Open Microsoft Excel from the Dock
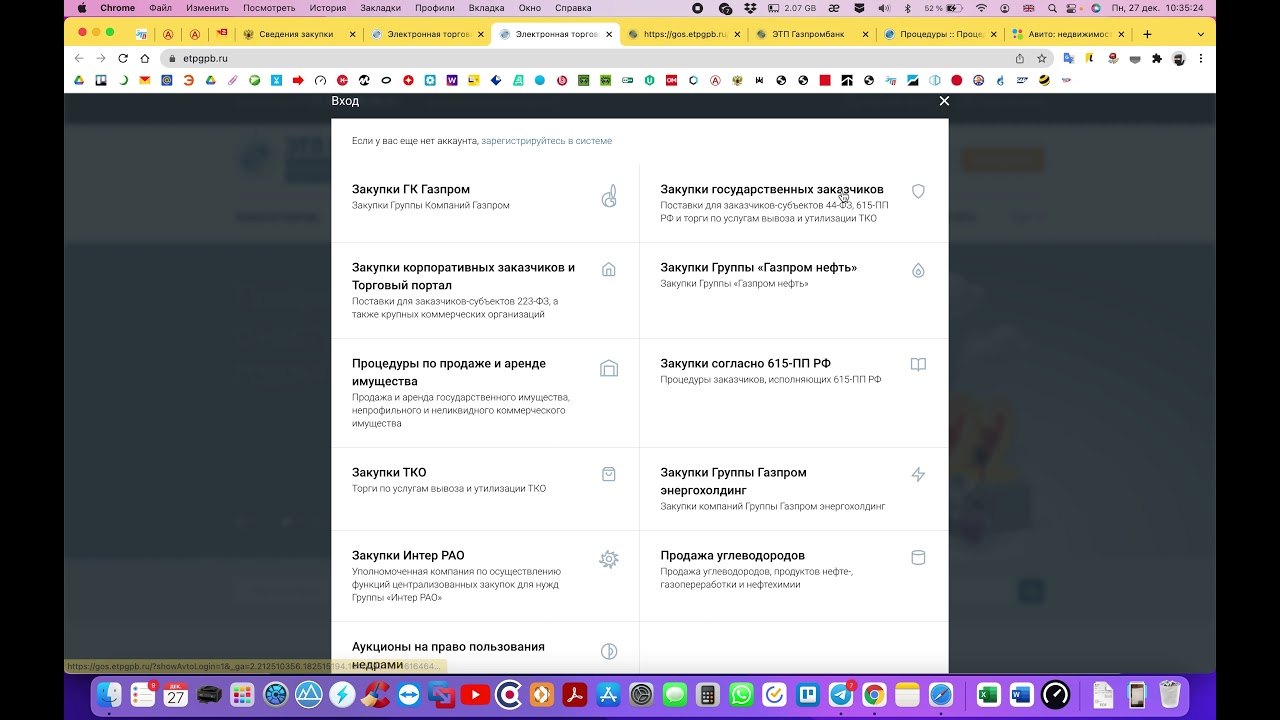The width and height of the screenshot is (1280, 720). tap(988, 695)
